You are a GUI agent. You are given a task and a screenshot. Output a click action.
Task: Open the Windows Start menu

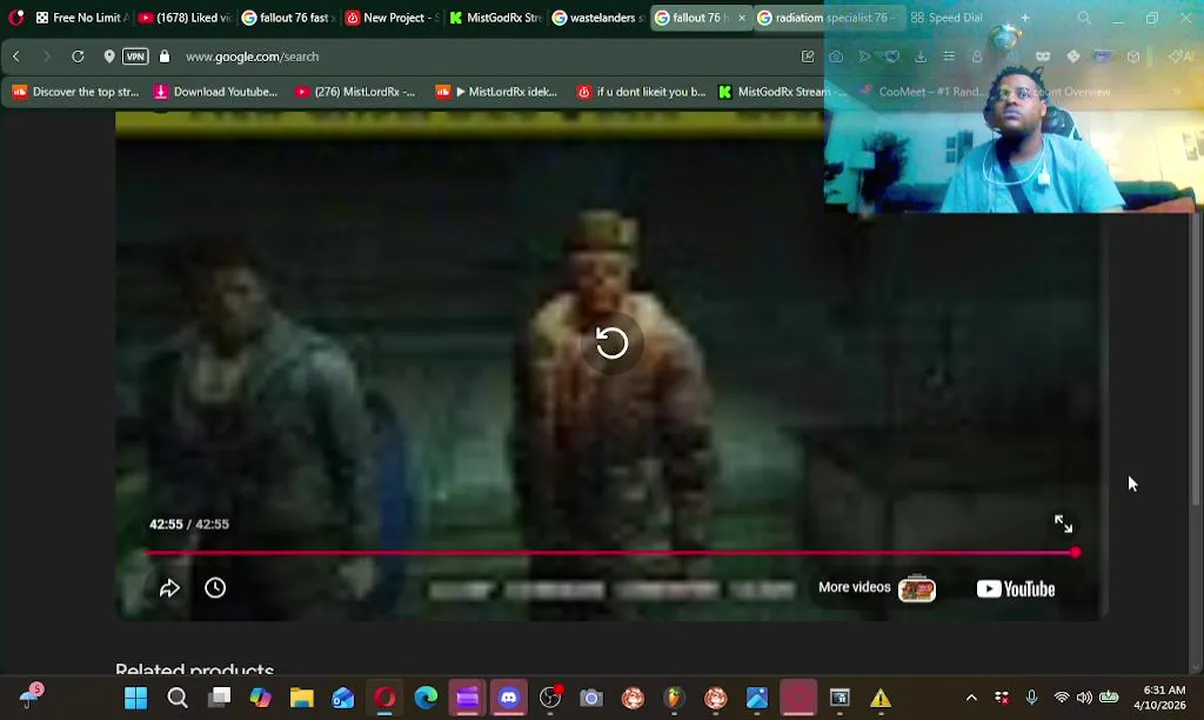point(136,698)
